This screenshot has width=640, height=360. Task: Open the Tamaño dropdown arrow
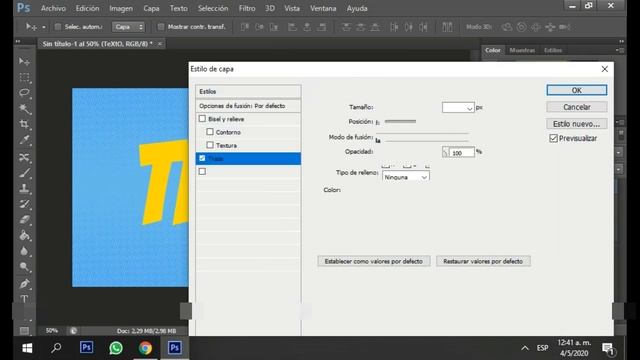[x=469, y=108]
